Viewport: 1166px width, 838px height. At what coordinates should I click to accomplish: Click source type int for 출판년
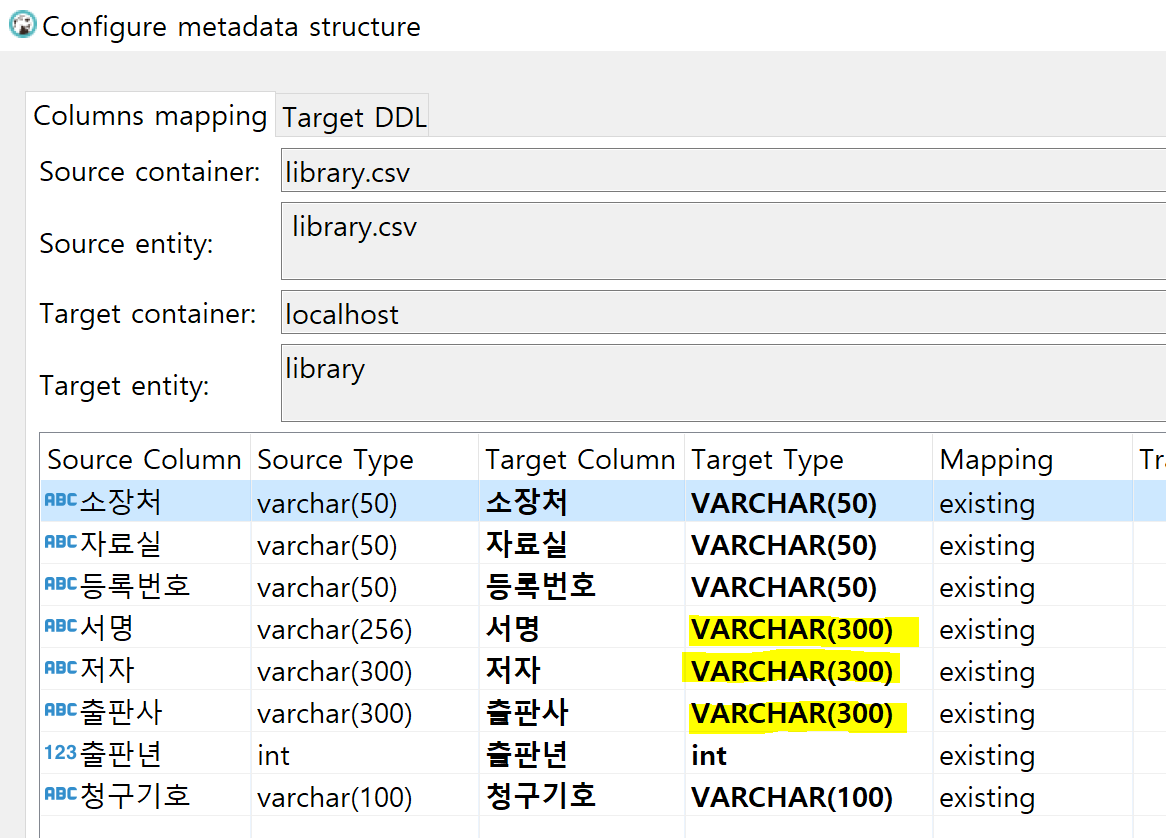coord(274,755)
